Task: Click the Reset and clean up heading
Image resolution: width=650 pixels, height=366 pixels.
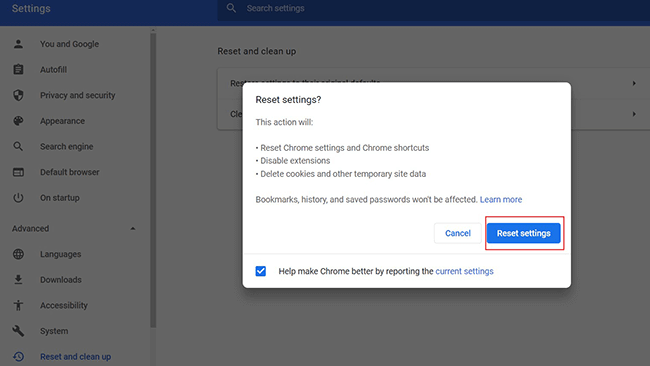Action: tap(257, 51)
